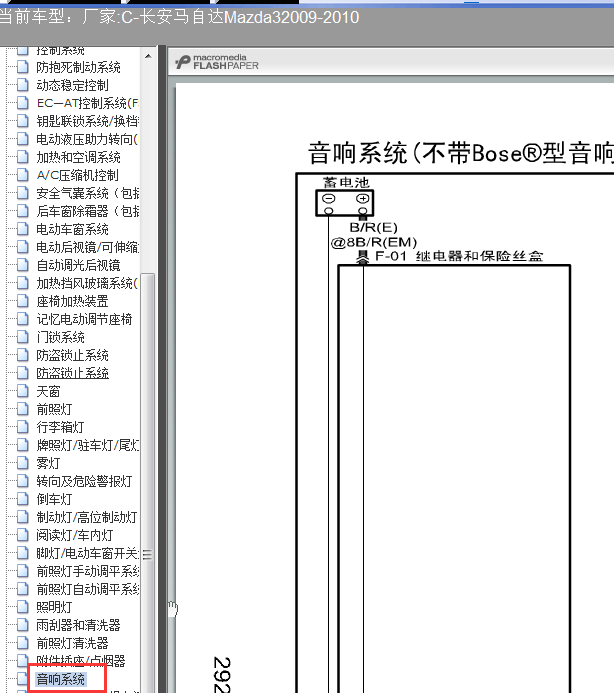Screen dimensions: 614x693
Task: Click page icon beside 自动调光后视镜
Action: 23,265
